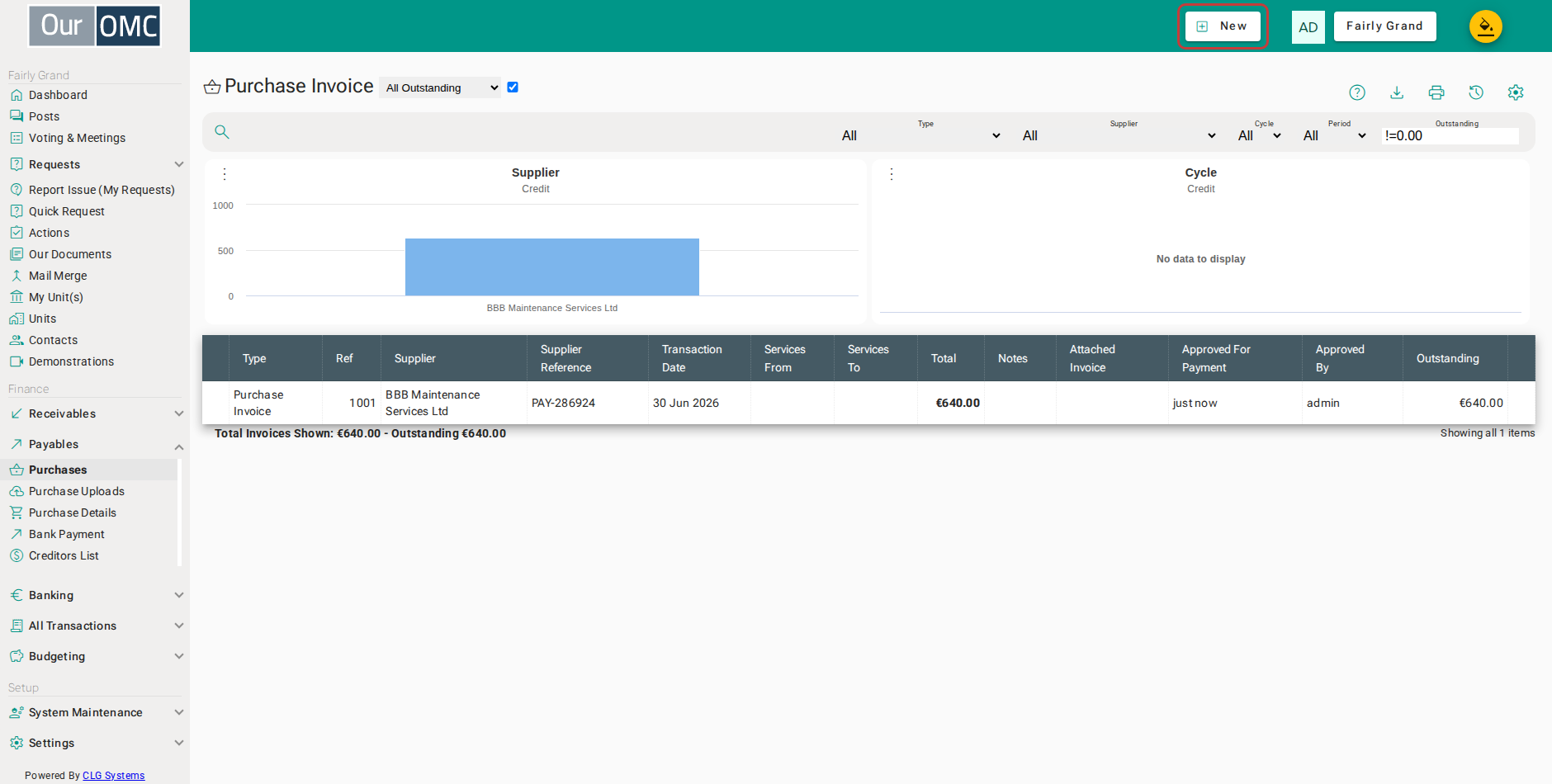The height and width of the screenshot is (784, 1552).
Task: Toggle the checkbox beside All Outstanding
Action: (513, 87)
